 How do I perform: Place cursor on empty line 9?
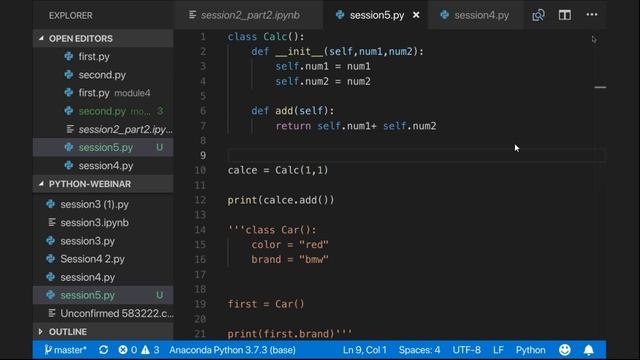click(416, 155)
